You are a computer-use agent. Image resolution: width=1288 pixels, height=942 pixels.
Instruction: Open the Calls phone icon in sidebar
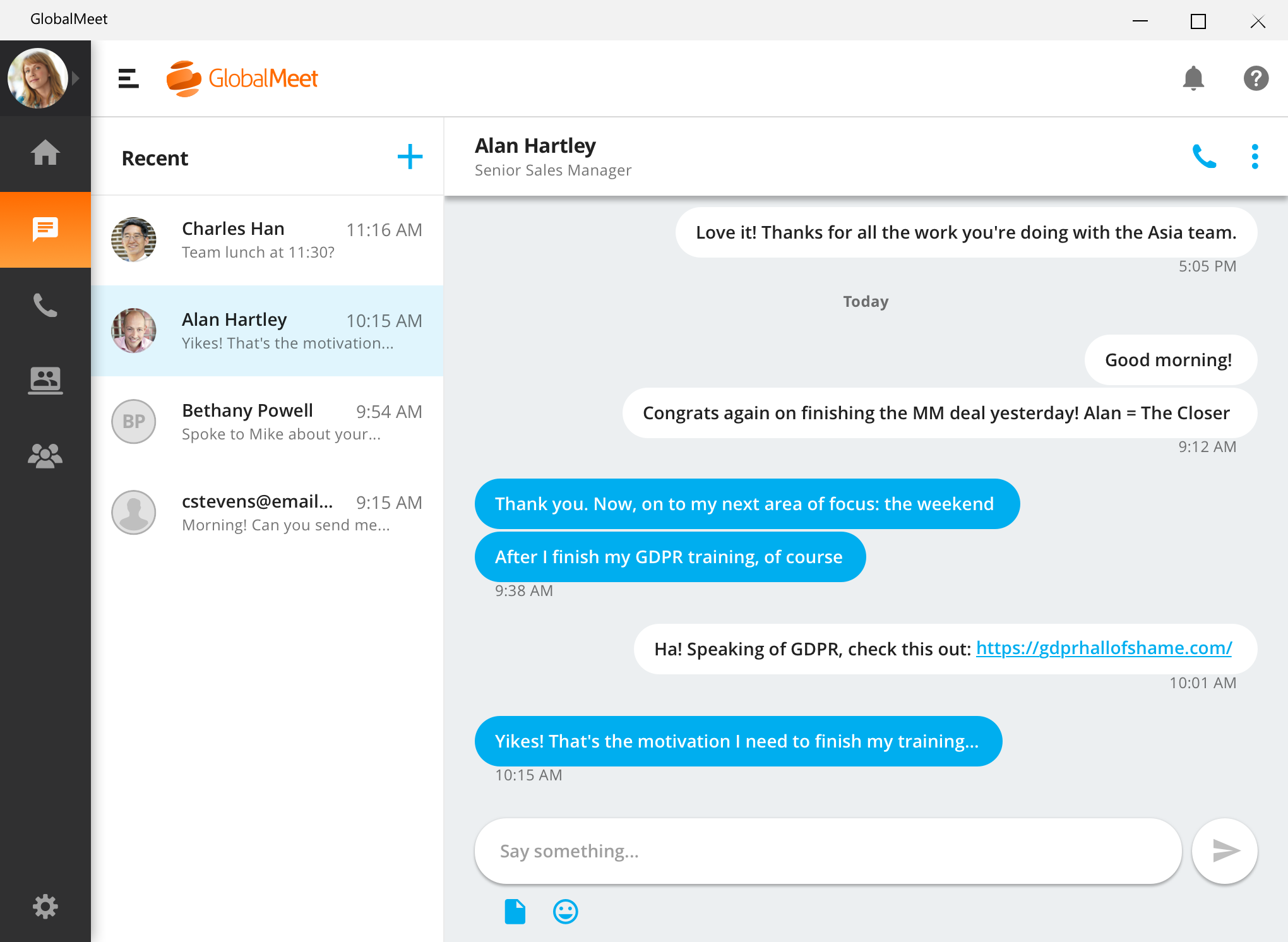tap(45, 305)
